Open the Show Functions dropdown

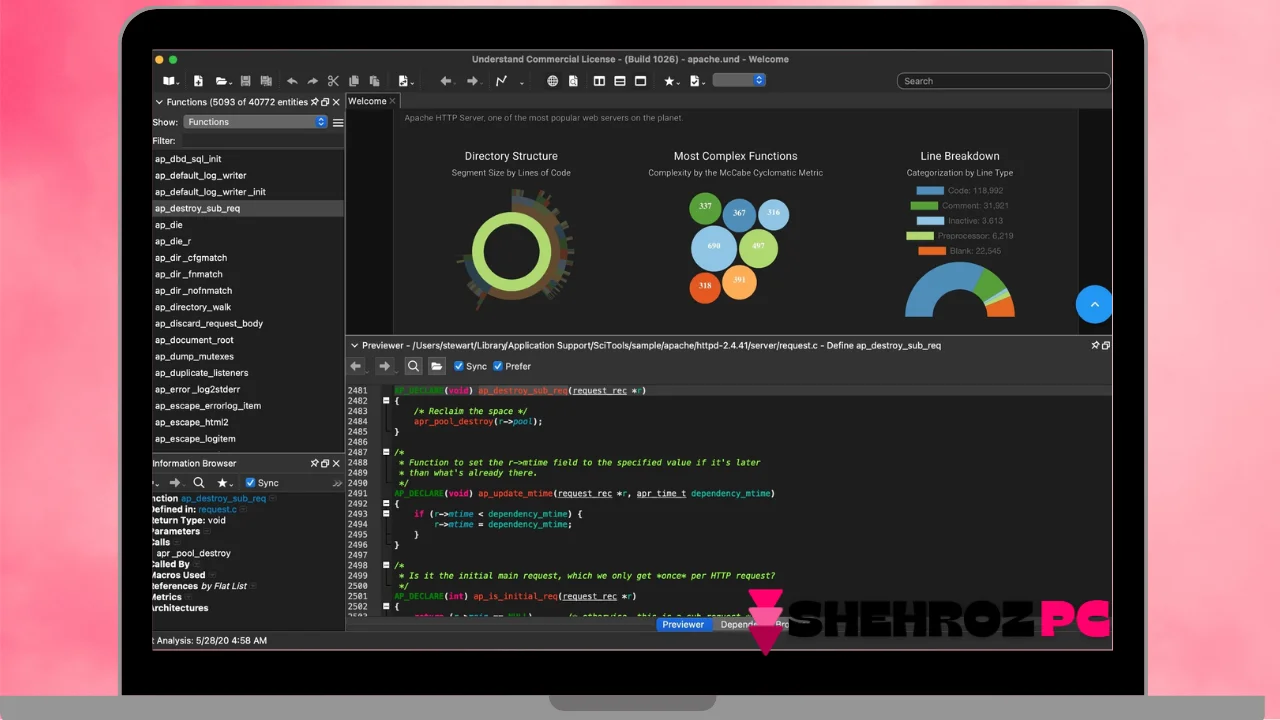pos(255,122)
